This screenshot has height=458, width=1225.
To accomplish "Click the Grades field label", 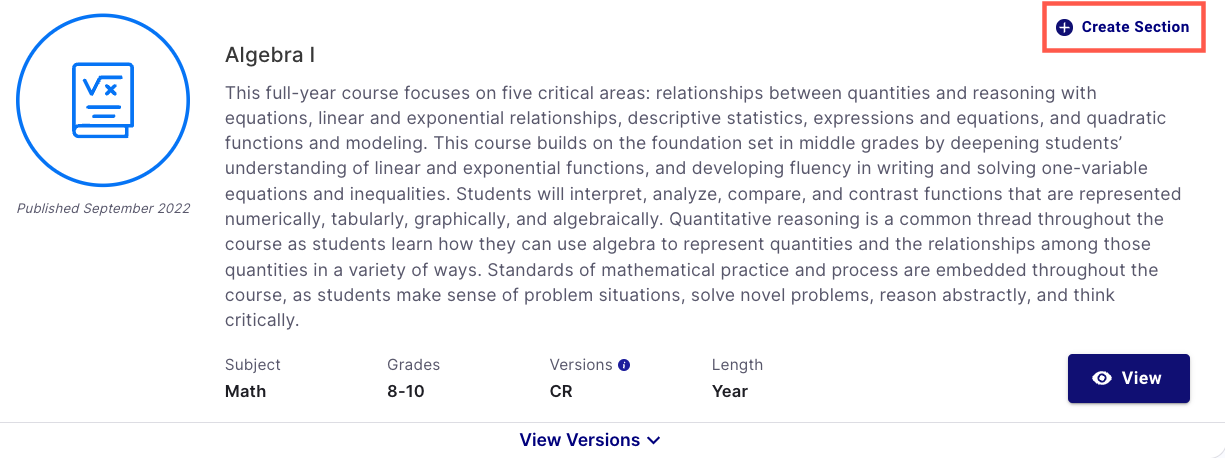I will click(414, 365).
